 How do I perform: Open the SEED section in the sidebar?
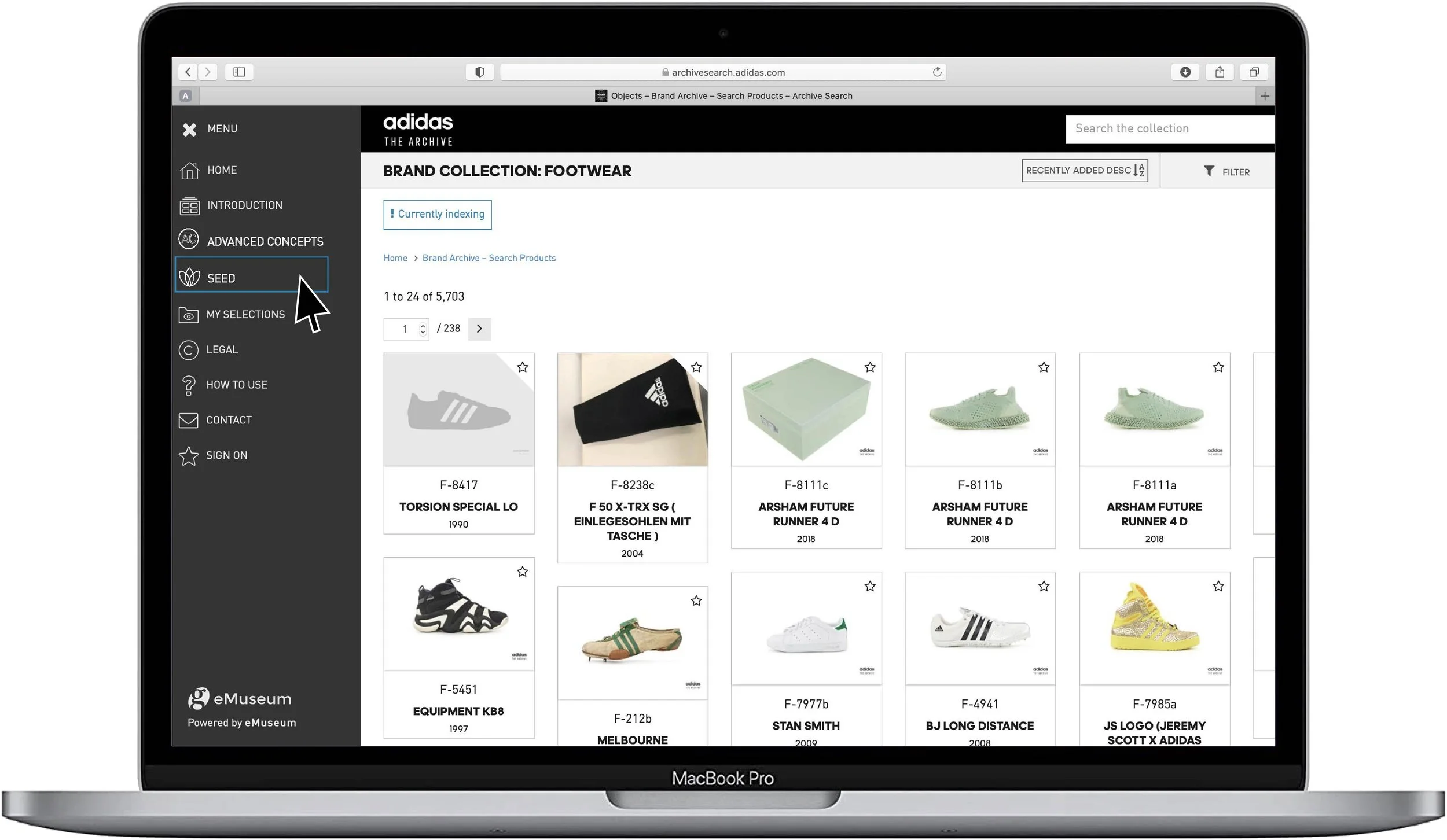click(221, 278)
